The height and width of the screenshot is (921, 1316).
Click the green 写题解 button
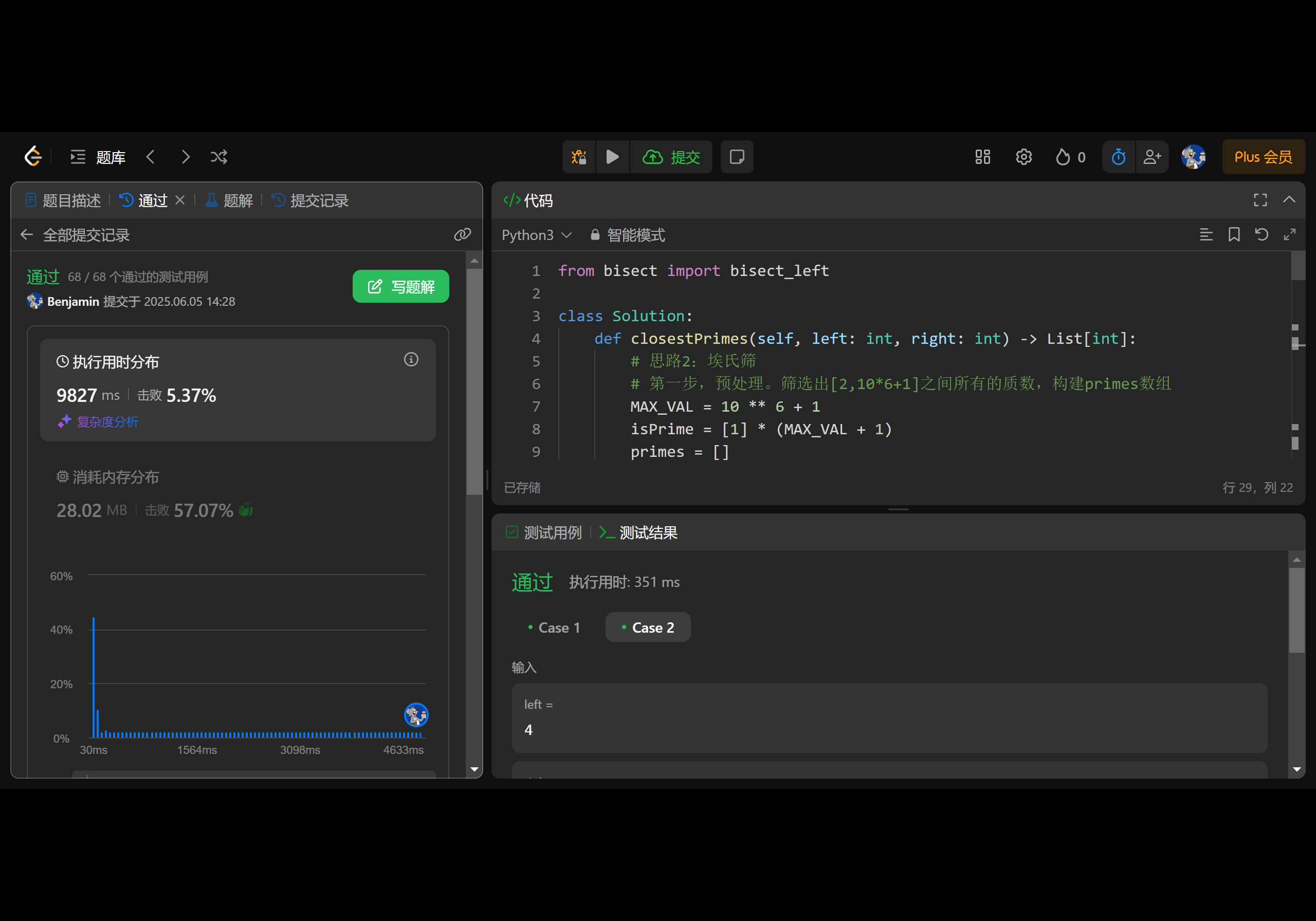pyautogui.click(x=400, y=287)
